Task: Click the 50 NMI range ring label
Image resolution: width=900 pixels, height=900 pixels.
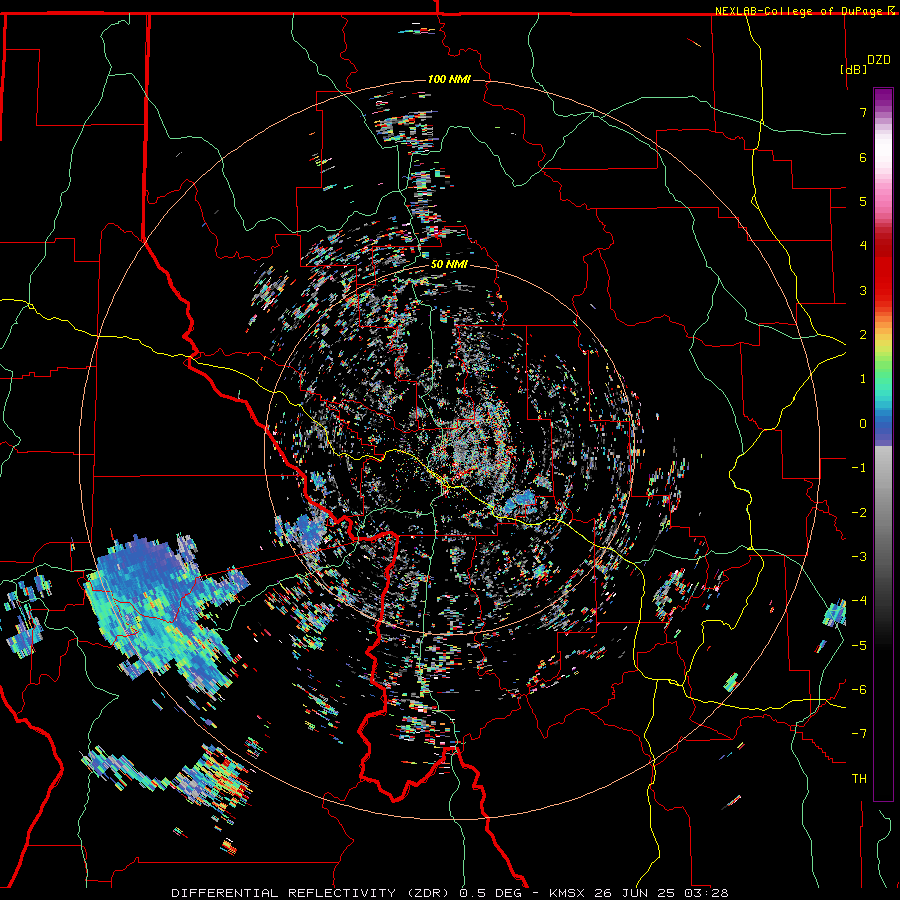Action: (449, 265)
